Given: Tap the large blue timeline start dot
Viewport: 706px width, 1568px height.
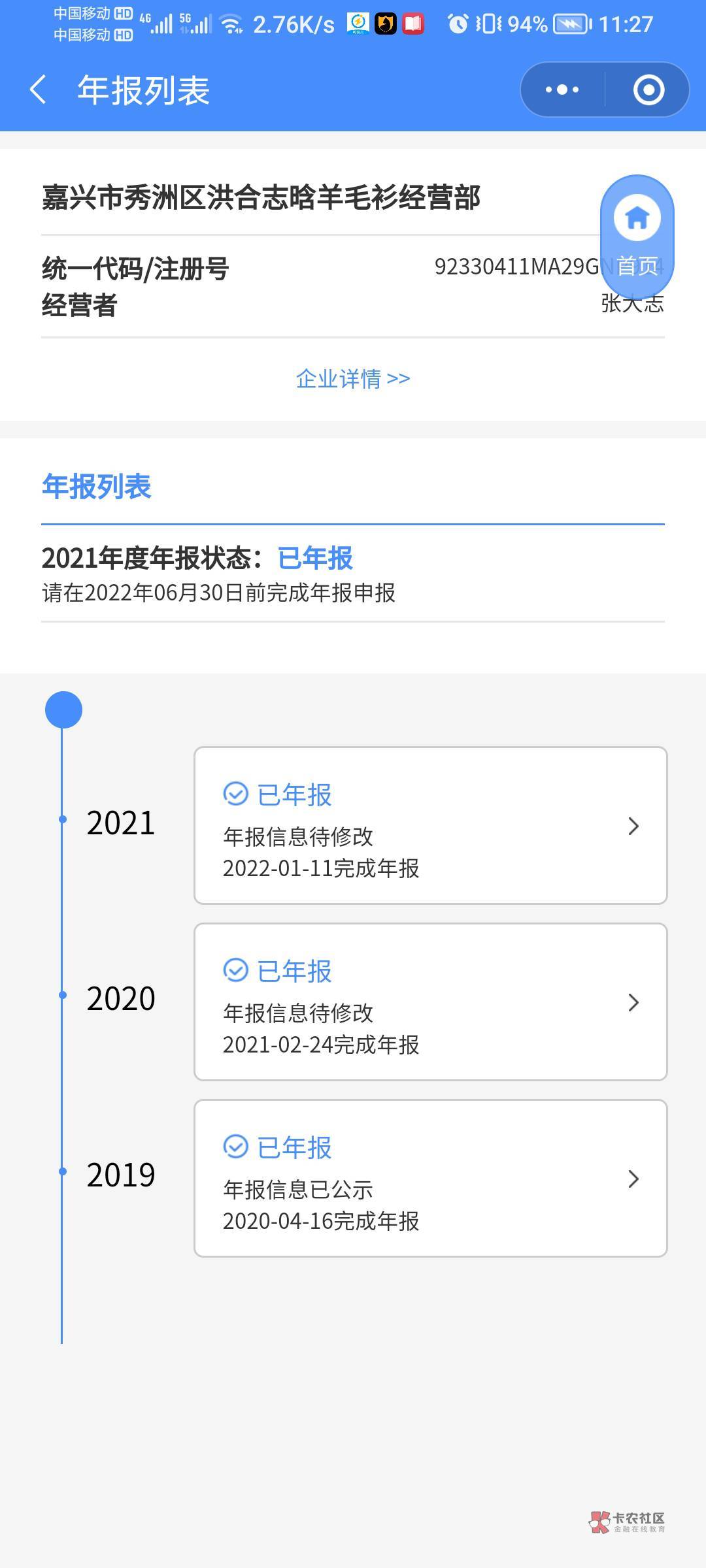Looking at the screenshot, I should coord(63,710).
